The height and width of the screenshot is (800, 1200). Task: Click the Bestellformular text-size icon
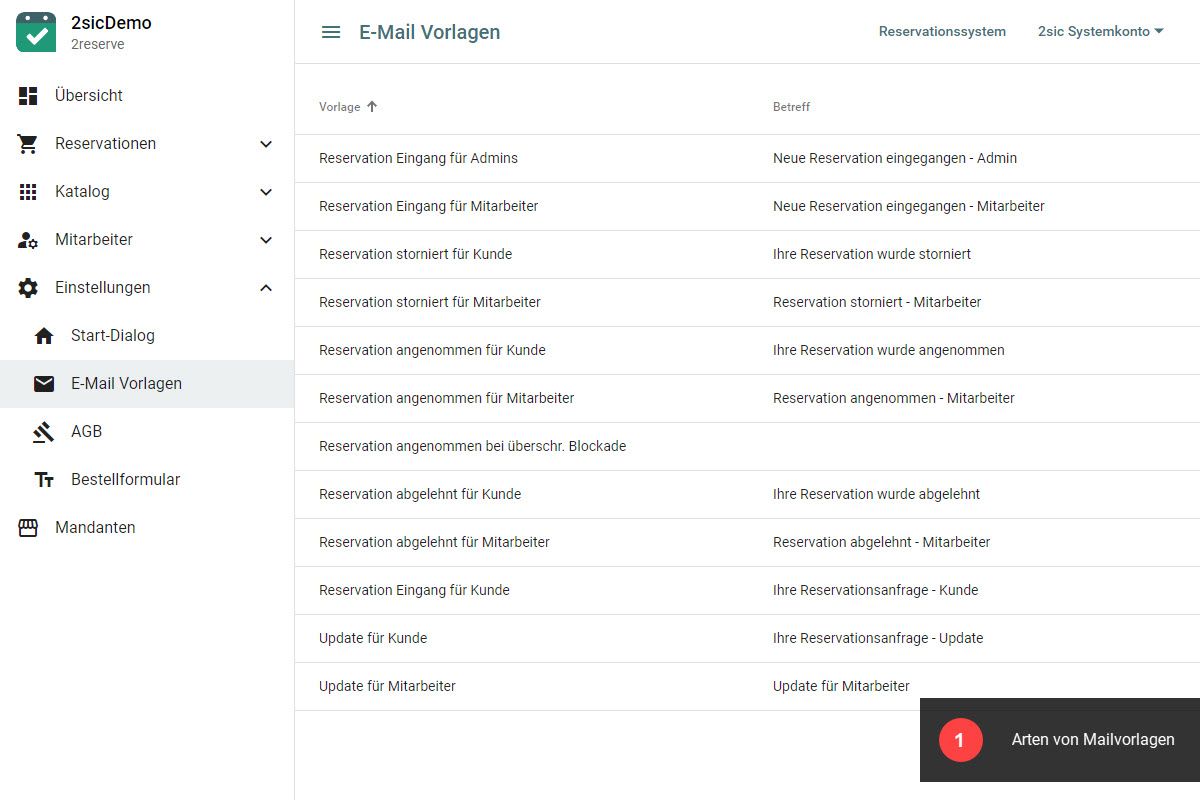click(x=44, y=480)
